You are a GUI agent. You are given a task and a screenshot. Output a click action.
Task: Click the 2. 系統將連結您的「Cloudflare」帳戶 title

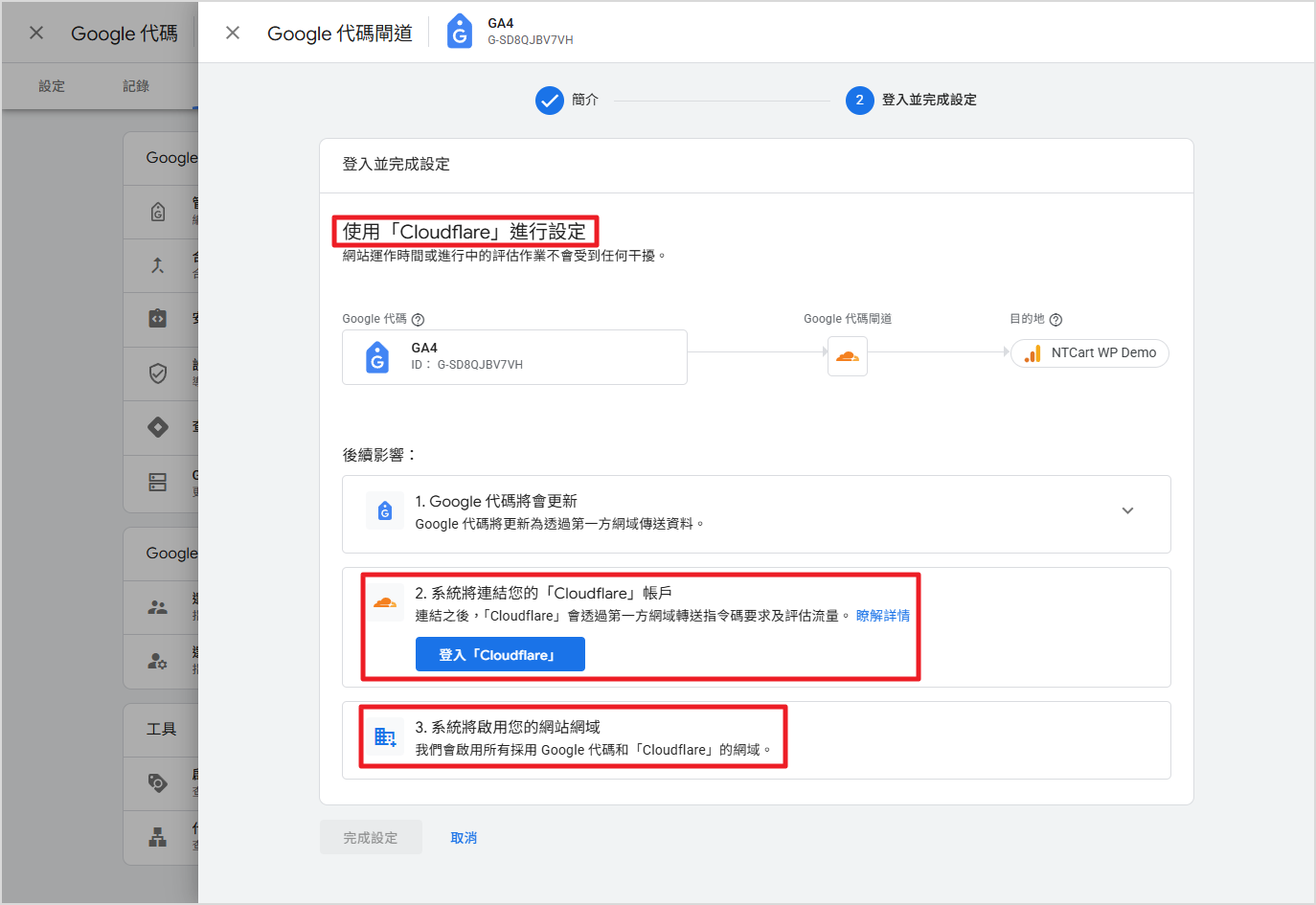click(x=543, y=593)
